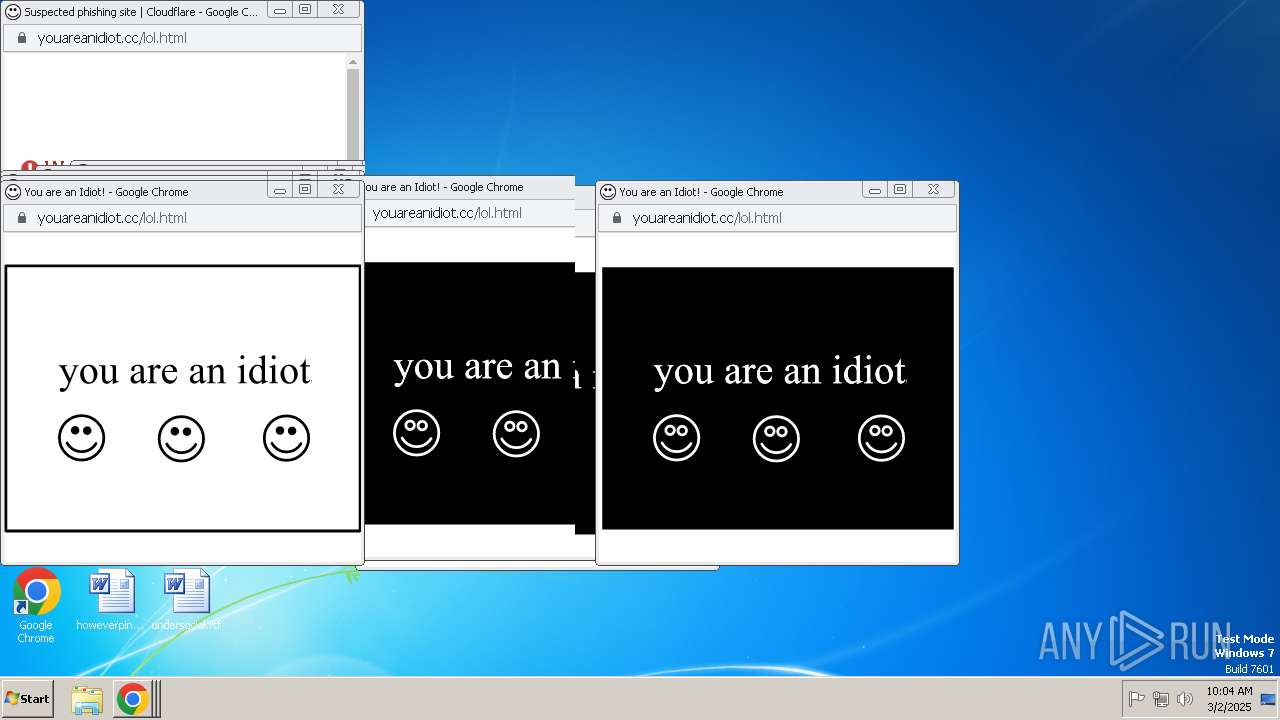Click 'you are an idiot' text in right window
This screenshot has height=720, width=1280.
pyautogui.click(x=780, y=371)
